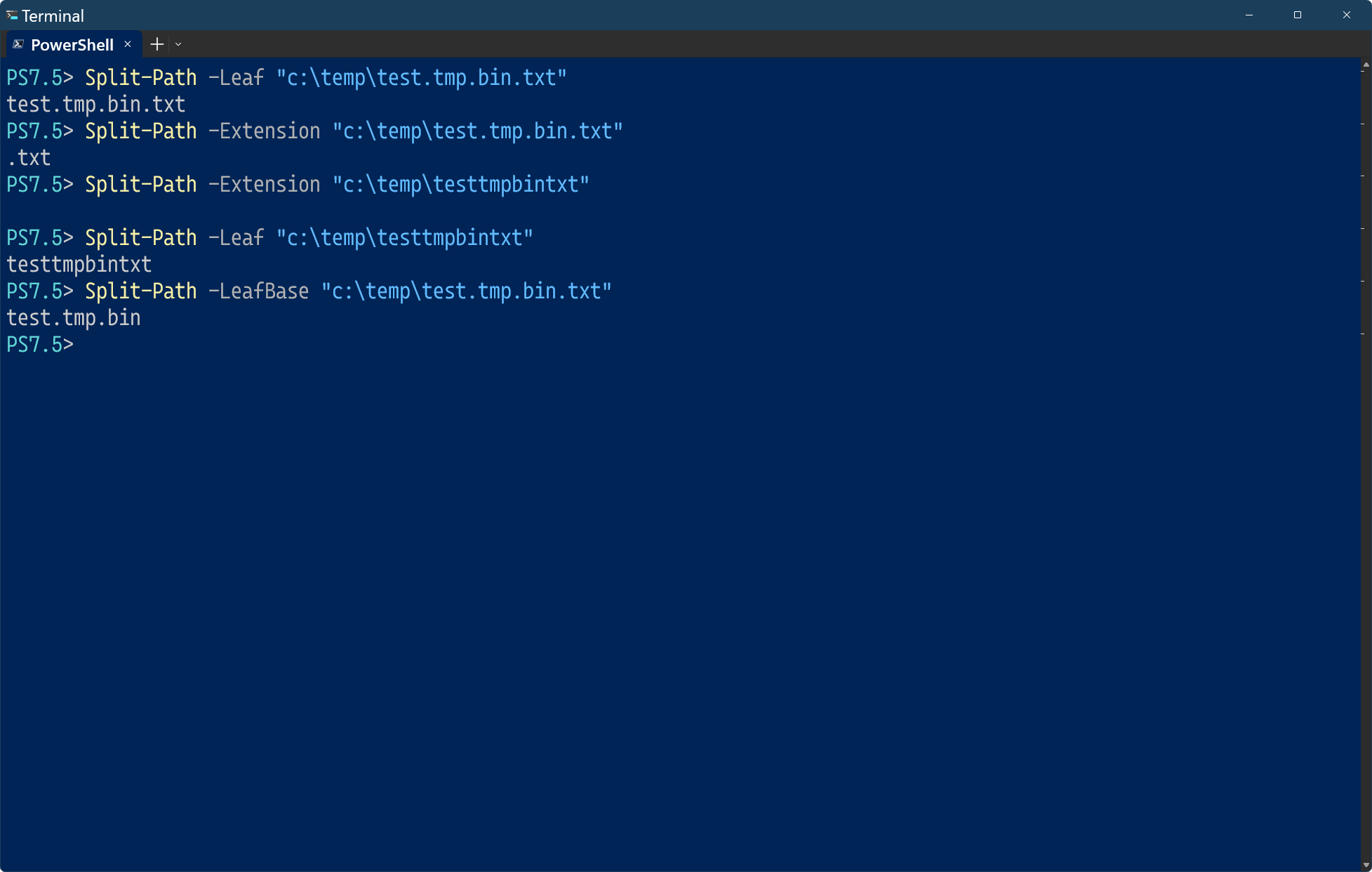
Task: Click the "Terminal" window title text
Action: pyautogui.click(x=53, y=15)
